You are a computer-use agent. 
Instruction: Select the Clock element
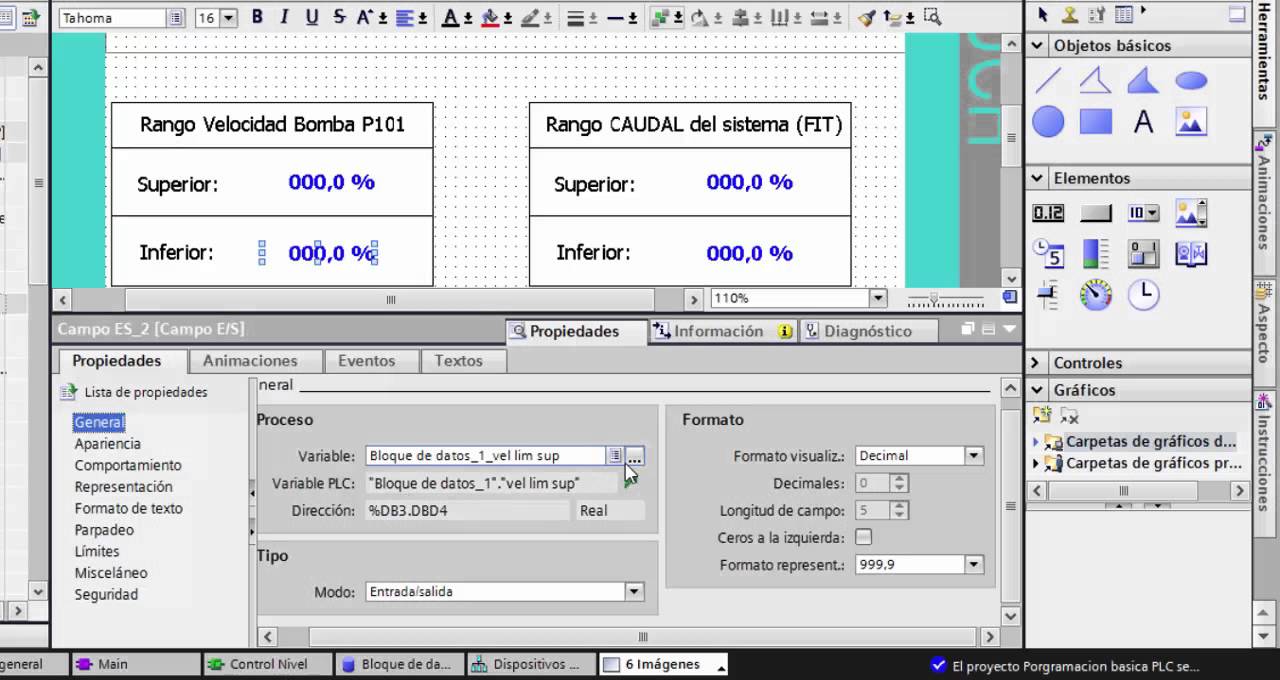[x=1143, y=294]
